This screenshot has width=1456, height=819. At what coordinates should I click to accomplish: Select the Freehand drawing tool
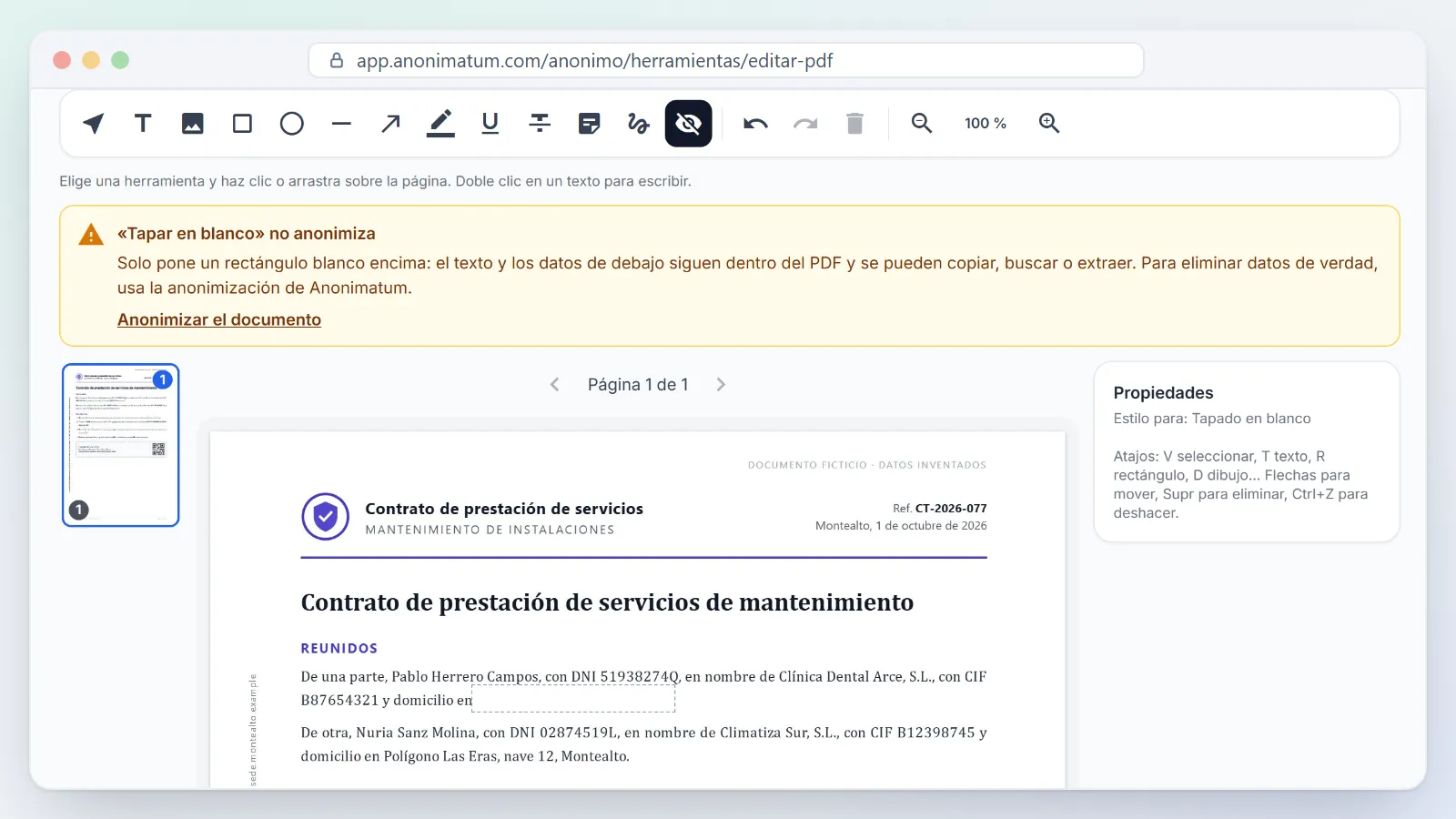tap(639, 124)
